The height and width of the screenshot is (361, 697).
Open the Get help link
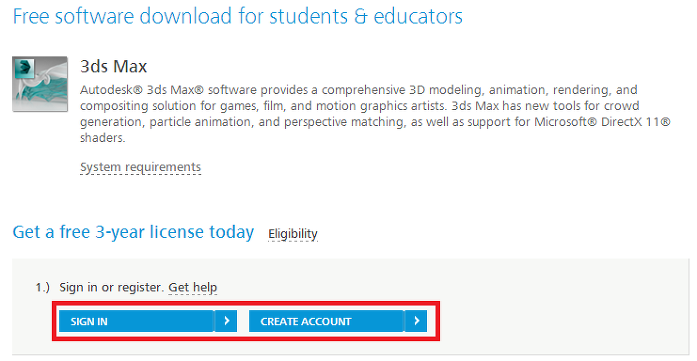(x=192, y=287)
